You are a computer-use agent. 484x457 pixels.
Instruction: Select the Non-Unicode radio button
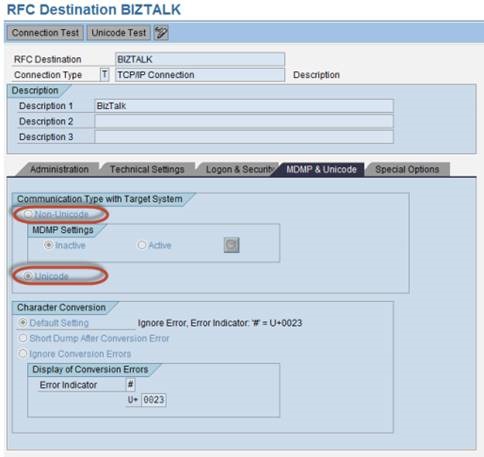pos(28,214)
